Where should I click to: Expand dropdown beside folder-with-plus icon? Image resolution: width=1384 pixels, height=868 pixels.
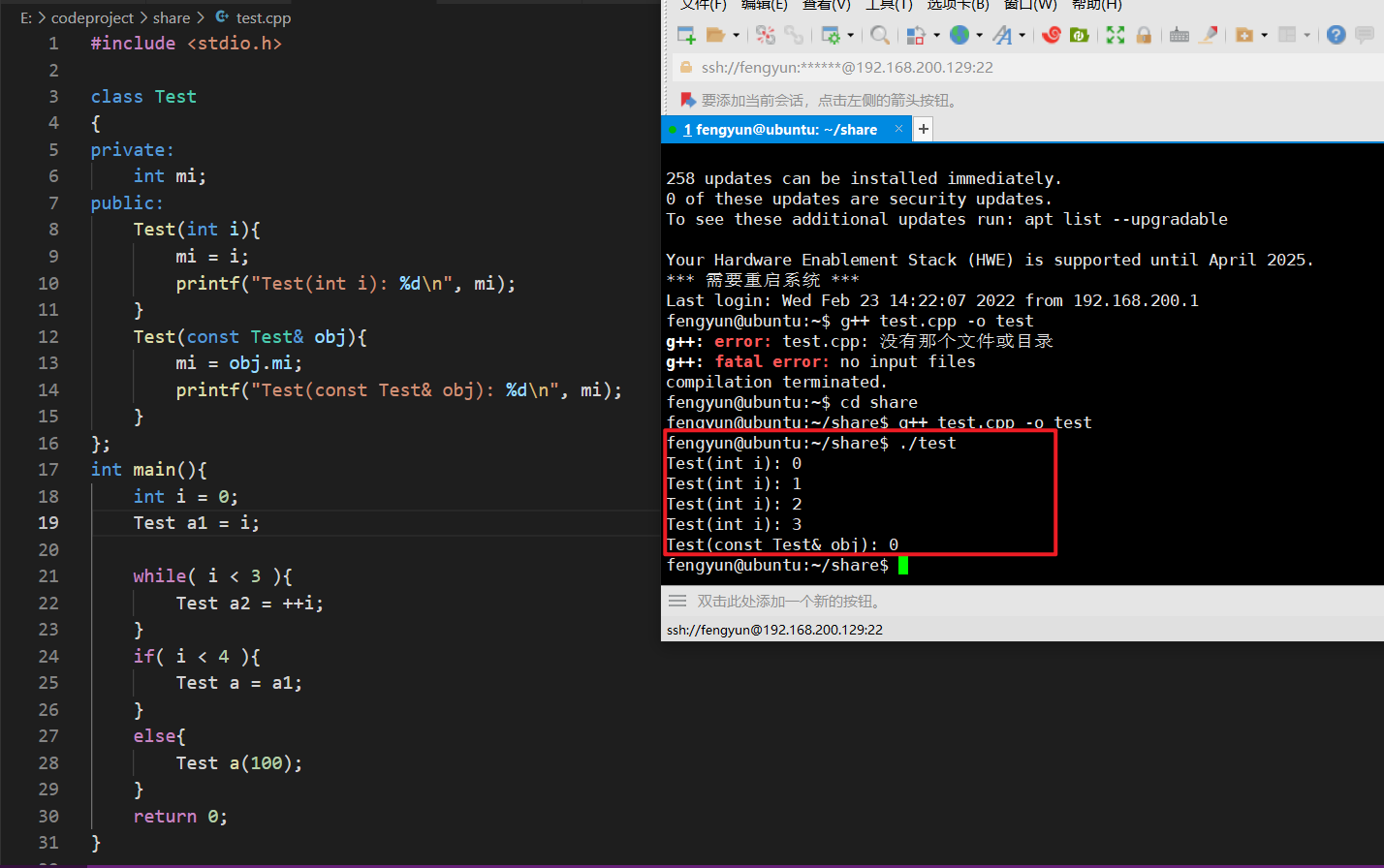[1264, 35]
